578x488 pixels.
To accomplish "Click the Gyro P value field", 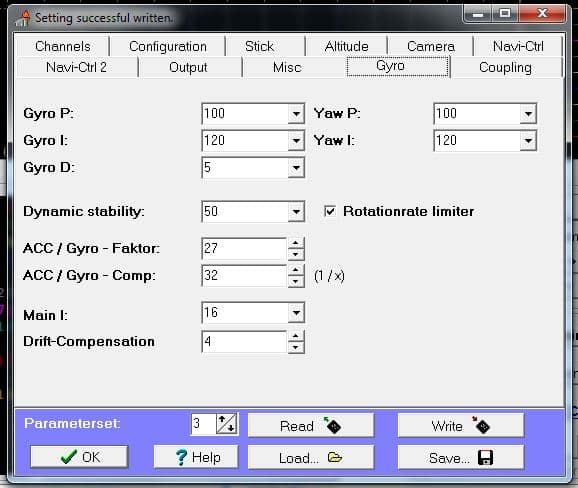I will pyautogui.click(x=245, y=114).
